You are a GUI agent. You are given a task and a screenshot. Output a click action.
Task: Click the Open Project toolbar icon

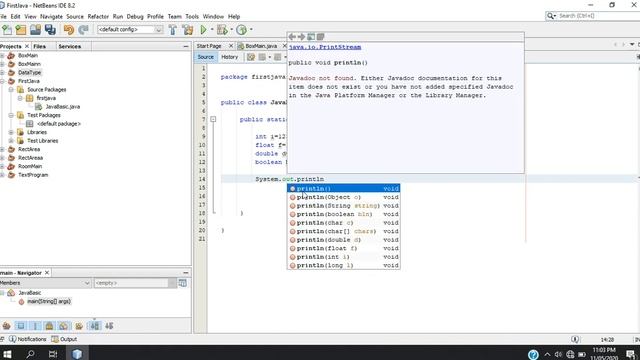coord(36,29)
